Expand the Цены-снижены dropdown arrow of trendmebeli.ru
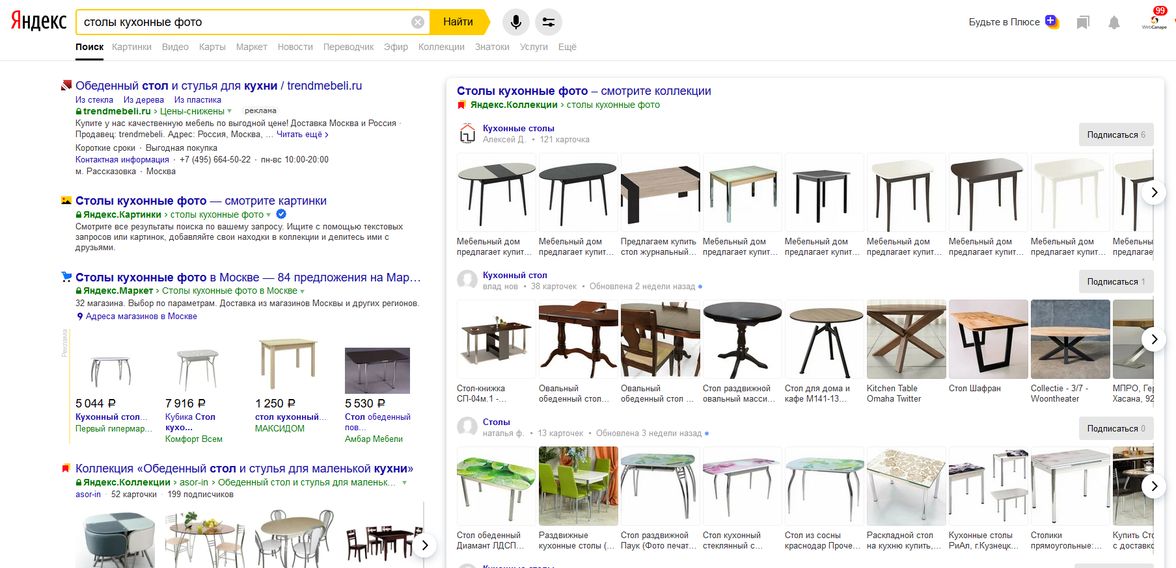This screenshot has height=568, width=1176. tap(230, 111)
